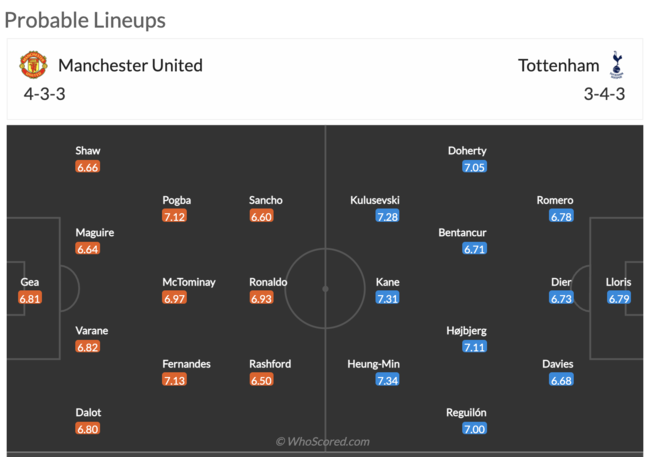Image resolution: width=650 pixels, height=457 pixels.
Task: Open Kulusevski's player name link
Action: click(x=375, y=200)
